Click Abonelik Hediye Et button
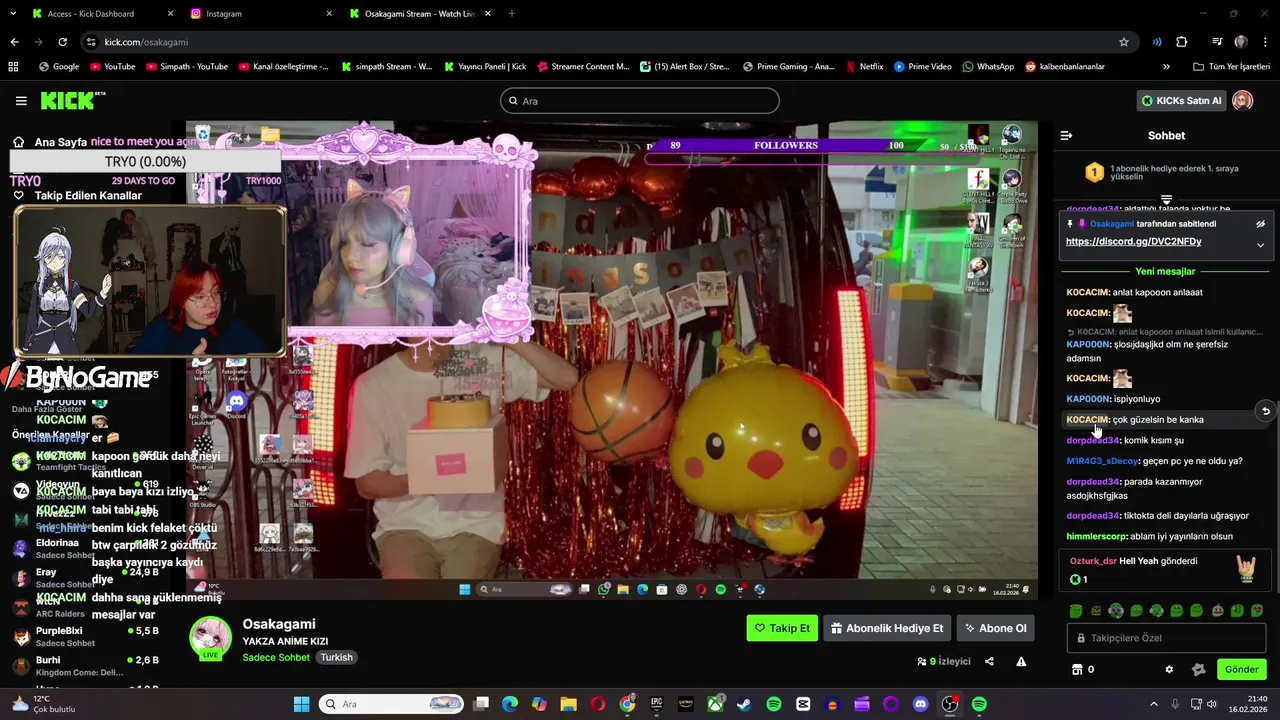The image size is (1280, 720). pos(887,628)
